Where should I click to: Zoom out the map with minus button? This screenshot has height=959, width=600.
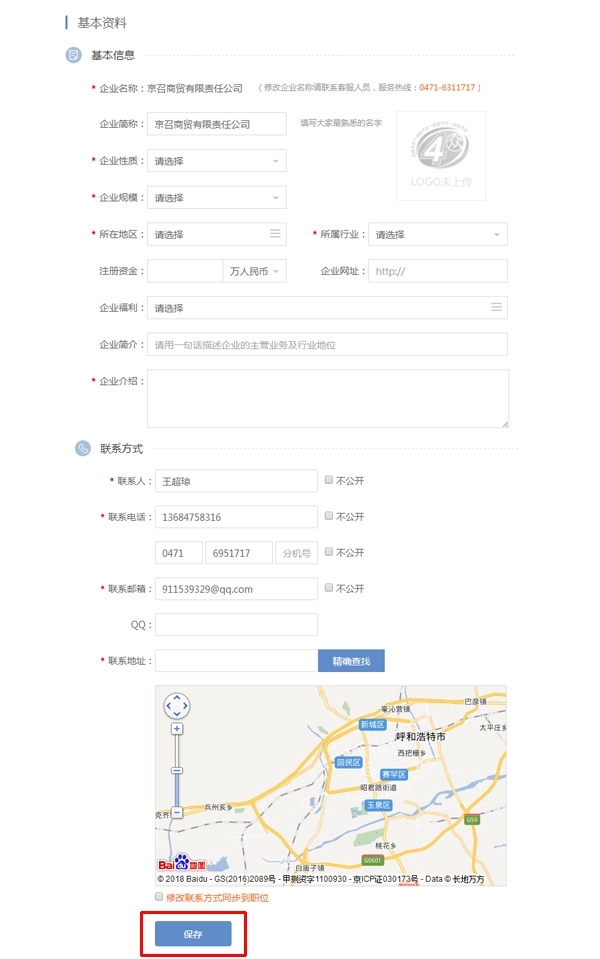[177, 813]
